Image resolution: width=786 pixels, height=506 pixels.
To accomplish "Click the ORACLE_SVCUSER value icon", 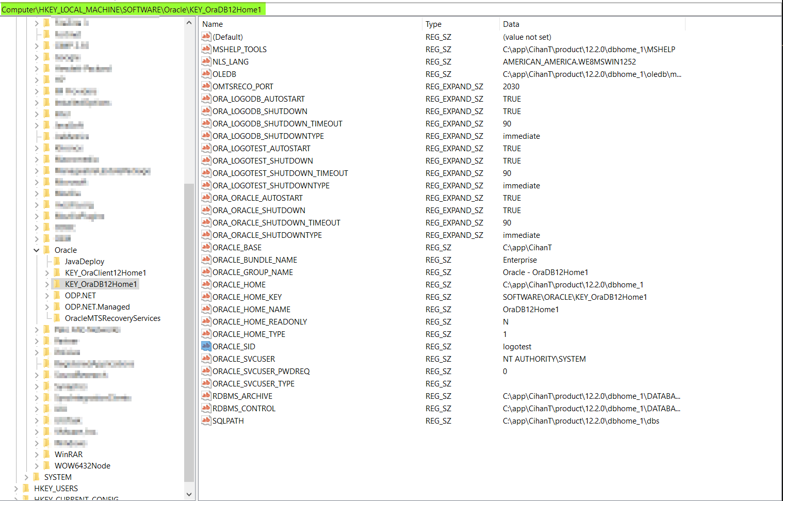I will click(206, 359).
